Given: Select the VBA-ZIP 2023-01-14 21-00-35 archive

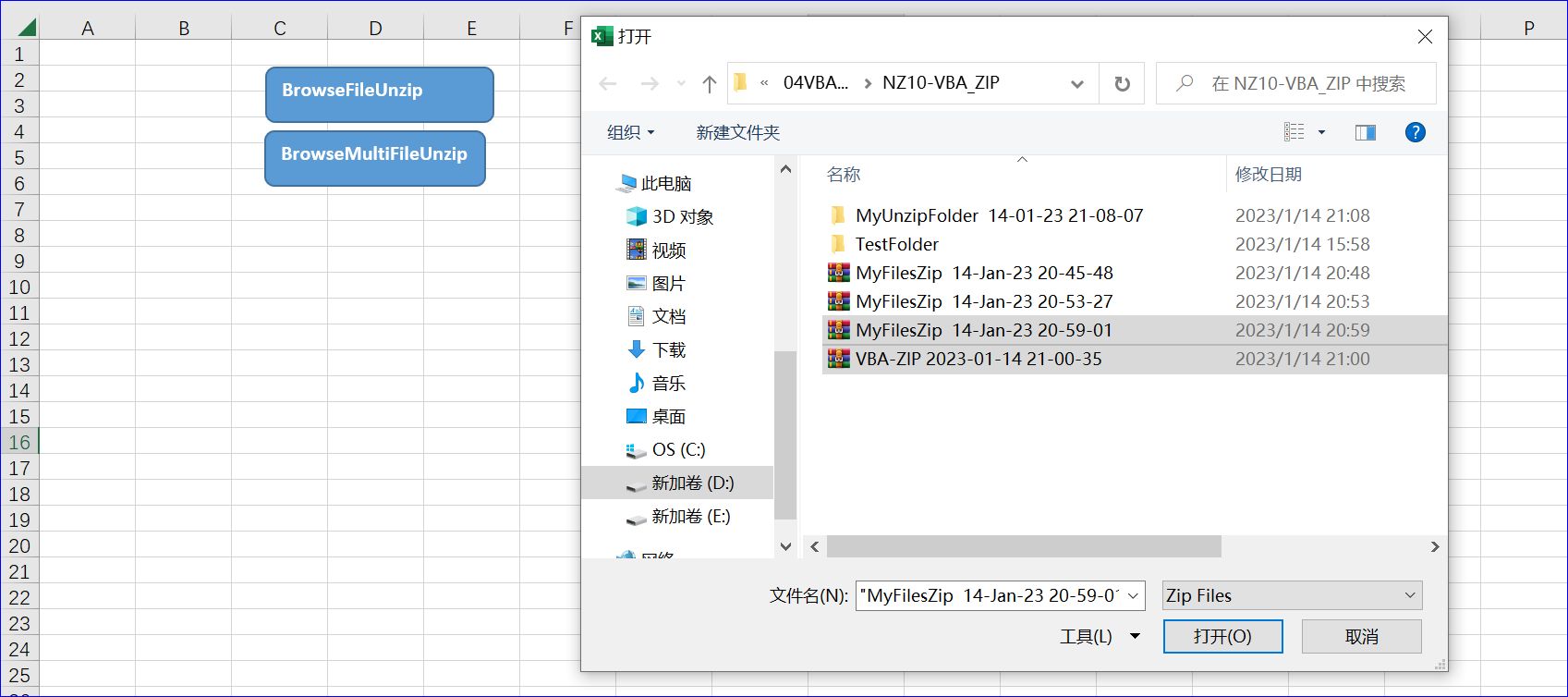Looking at the screenshot, I should [978, 359].
